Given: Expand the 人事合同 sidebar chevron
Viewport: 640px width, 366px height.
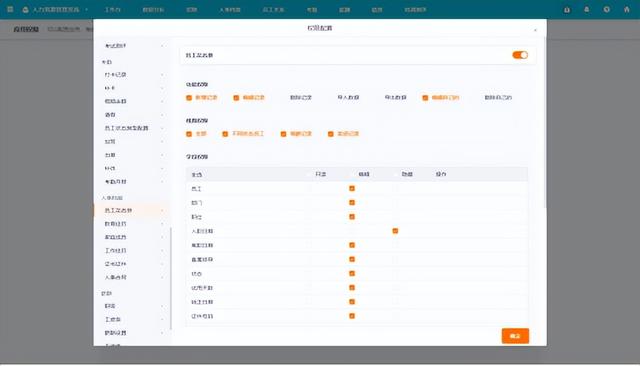Looking at the screenshot, I should click(162, 277).
